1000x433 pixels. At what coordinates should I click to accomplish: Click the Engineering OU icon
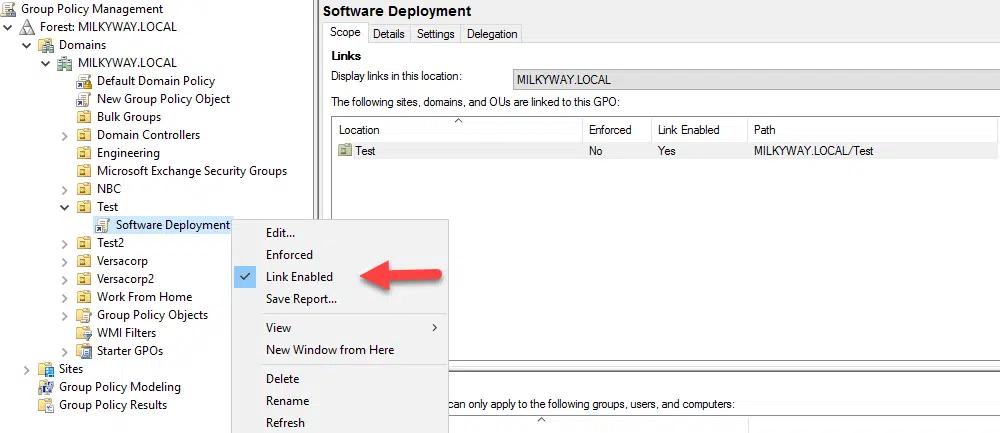84,153
